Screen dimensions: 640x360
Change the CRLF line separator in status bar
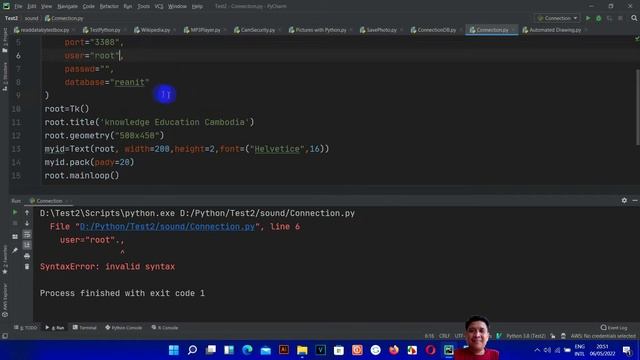click(x=444, y=336)
